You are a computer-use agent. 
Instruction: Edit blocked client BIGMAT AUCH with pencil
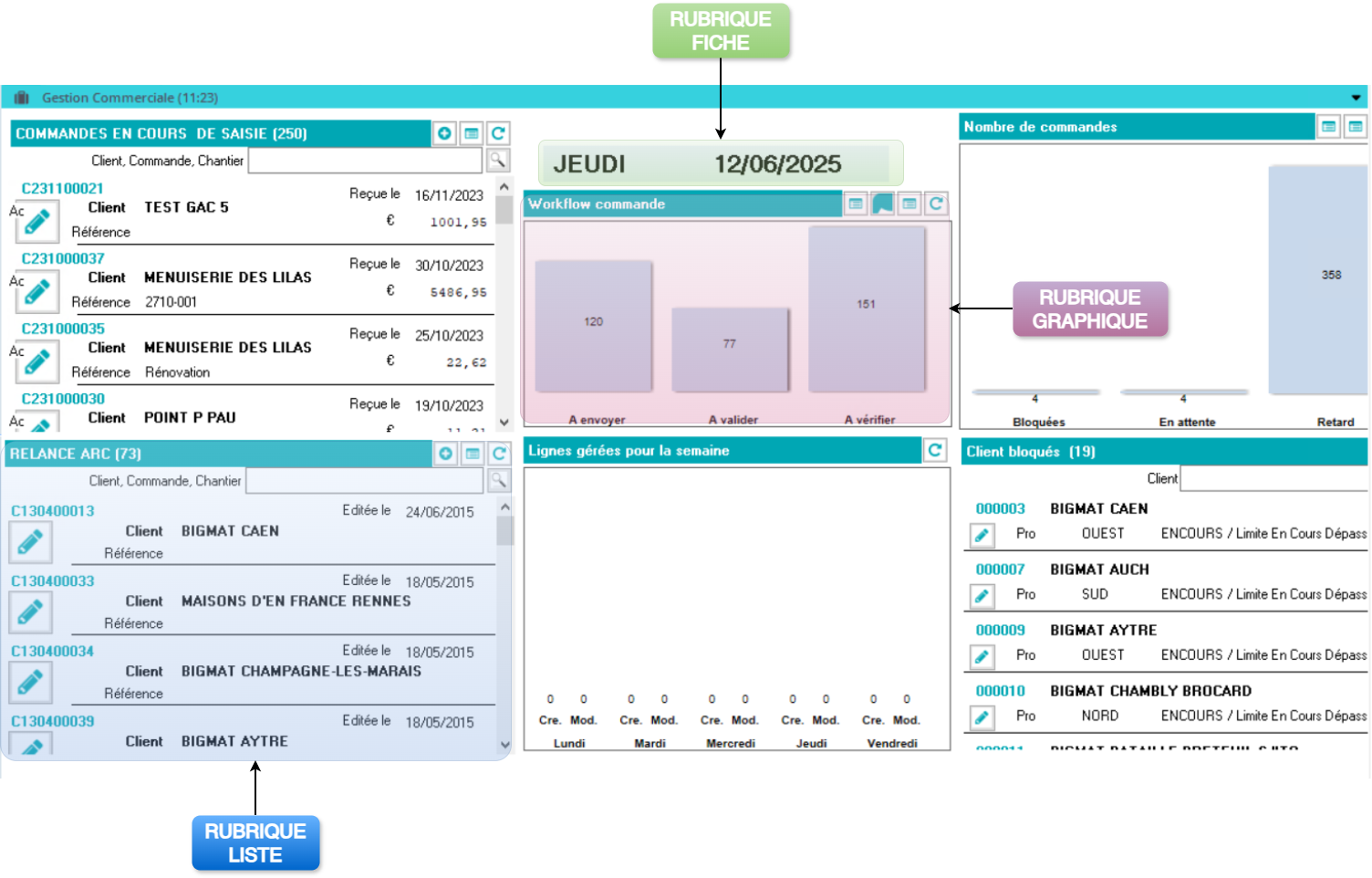tap(982, 596)
